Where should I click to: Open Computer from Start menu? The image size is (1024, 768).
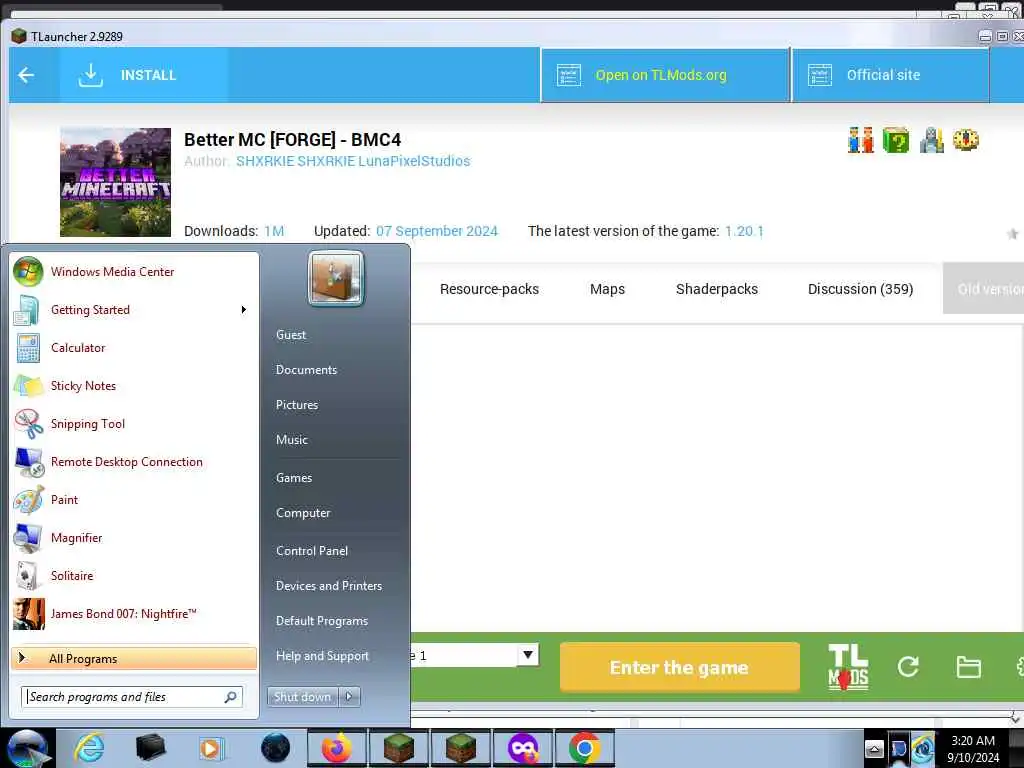[x=303, y=513]
